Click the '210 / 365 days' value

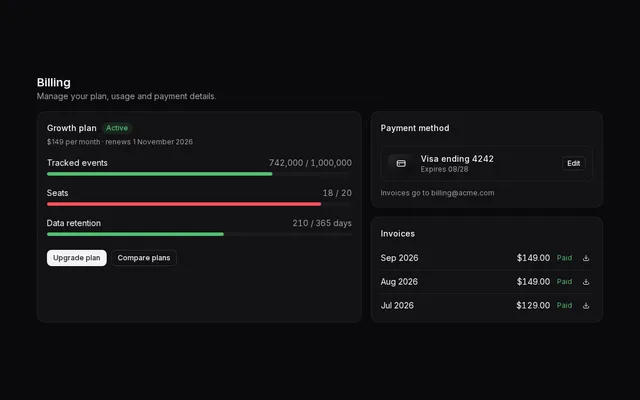click(x=322, y=223)
